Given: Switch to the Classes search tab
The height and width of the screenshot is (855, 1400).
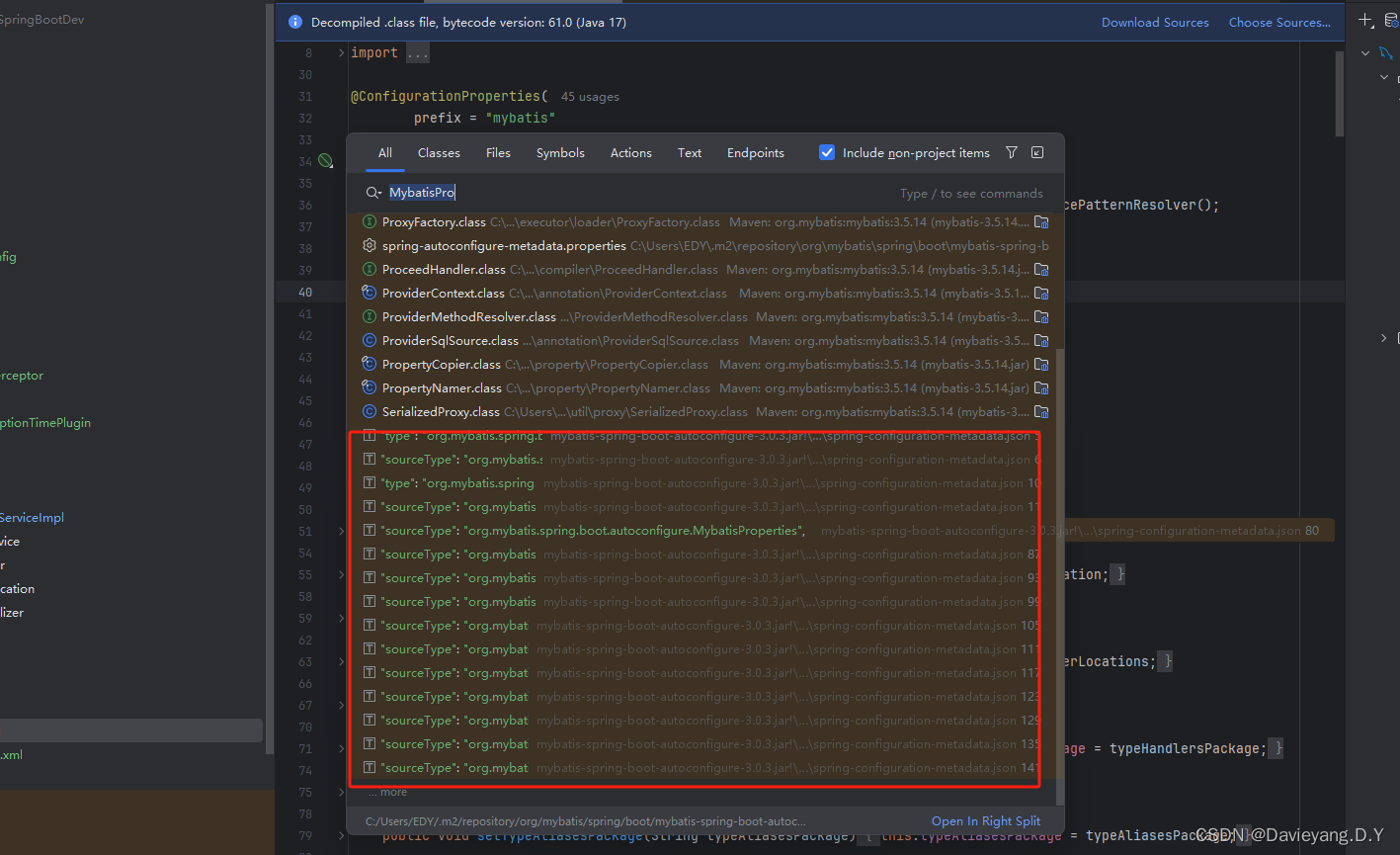Looking at the screenshot, I should click(x=439, y=153).
